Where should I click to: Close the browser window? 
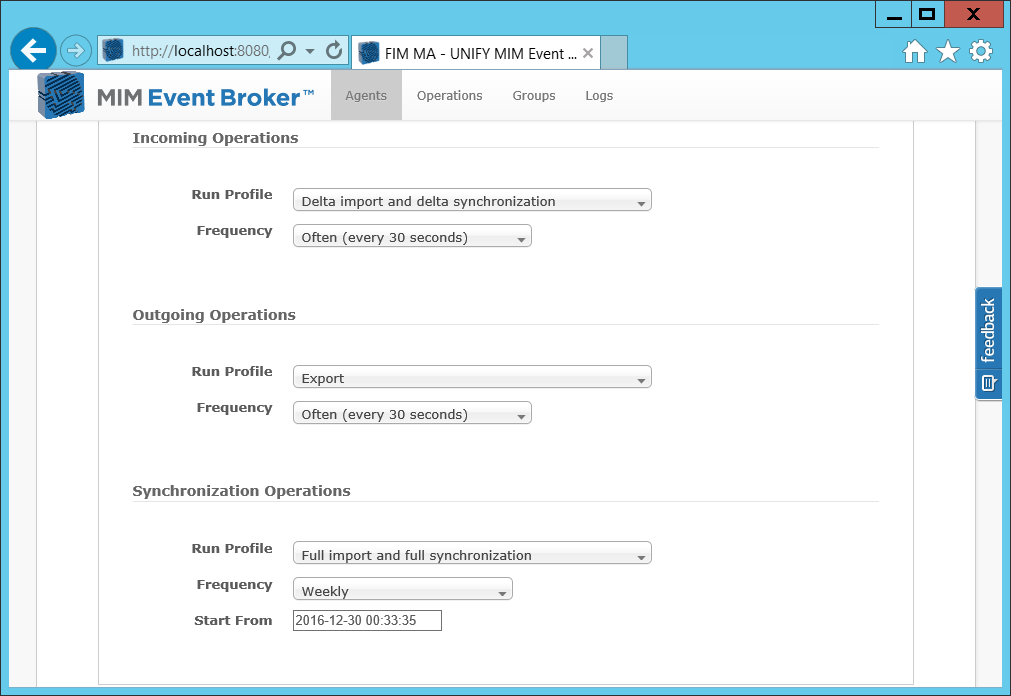coord(974,14)
